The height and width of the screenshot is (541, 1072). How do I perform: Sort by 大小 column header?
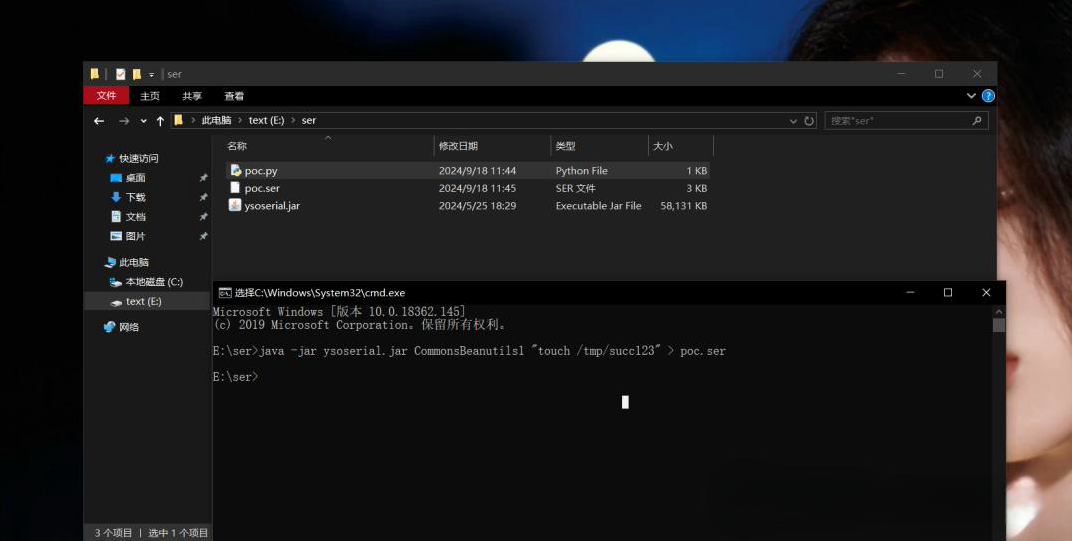pos(662,146)
